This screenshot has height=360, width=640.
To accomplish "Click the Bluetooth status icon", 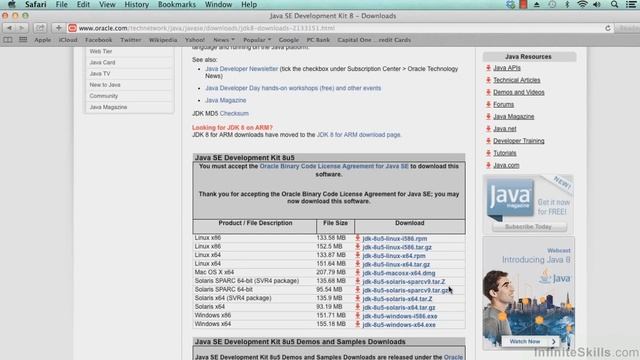I will click(567, 4).
